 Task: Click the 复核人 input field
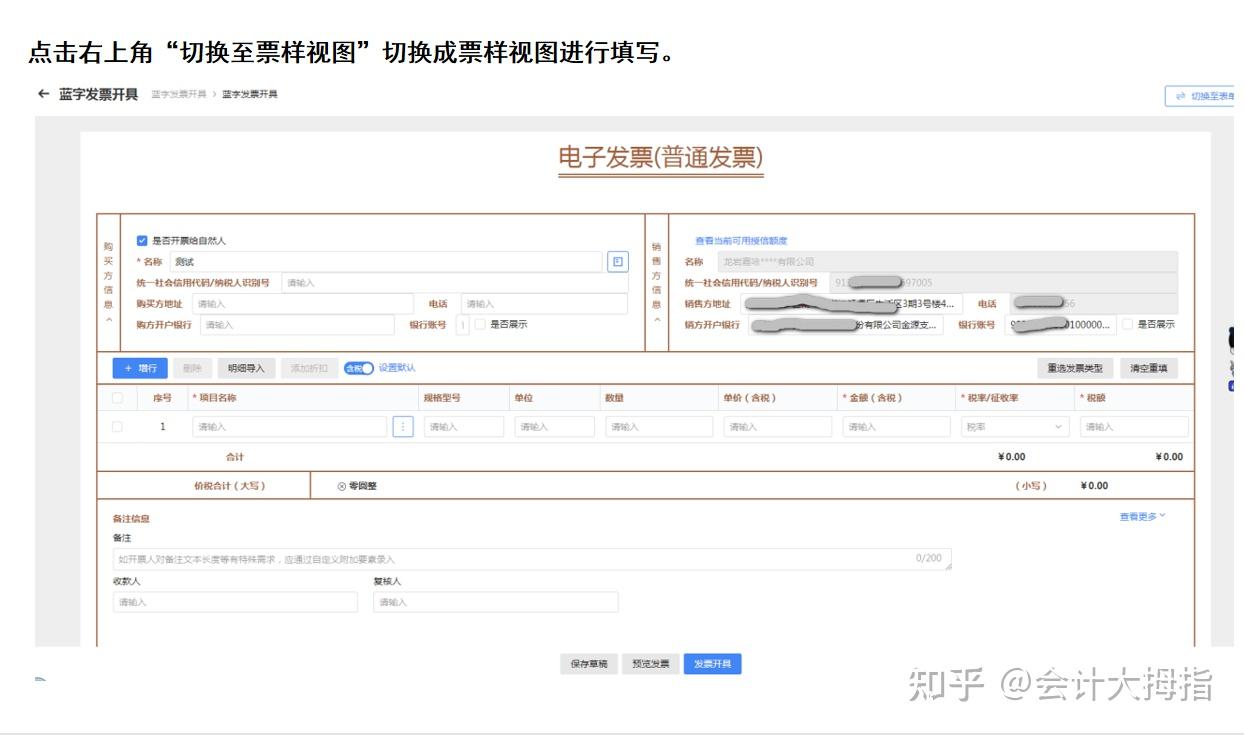(x=496, y=602)
